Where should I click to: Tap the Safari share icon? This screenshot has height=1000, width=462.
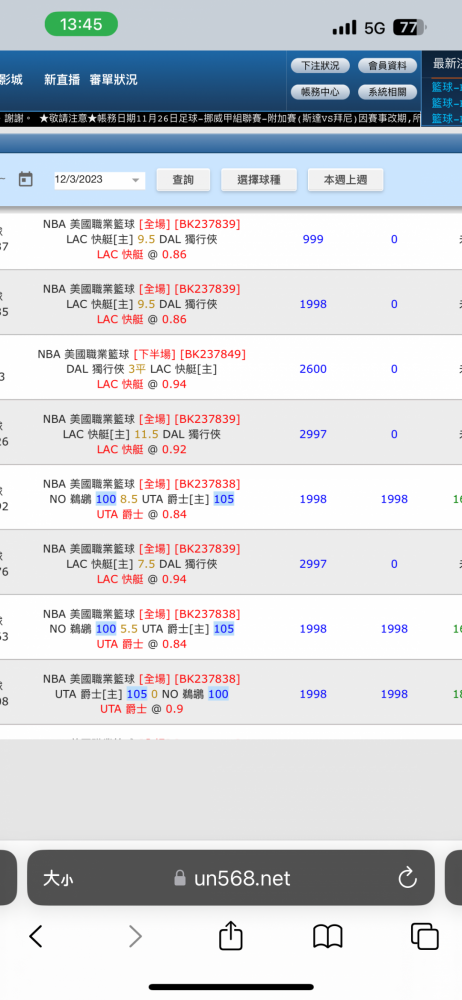click(231, 936)
